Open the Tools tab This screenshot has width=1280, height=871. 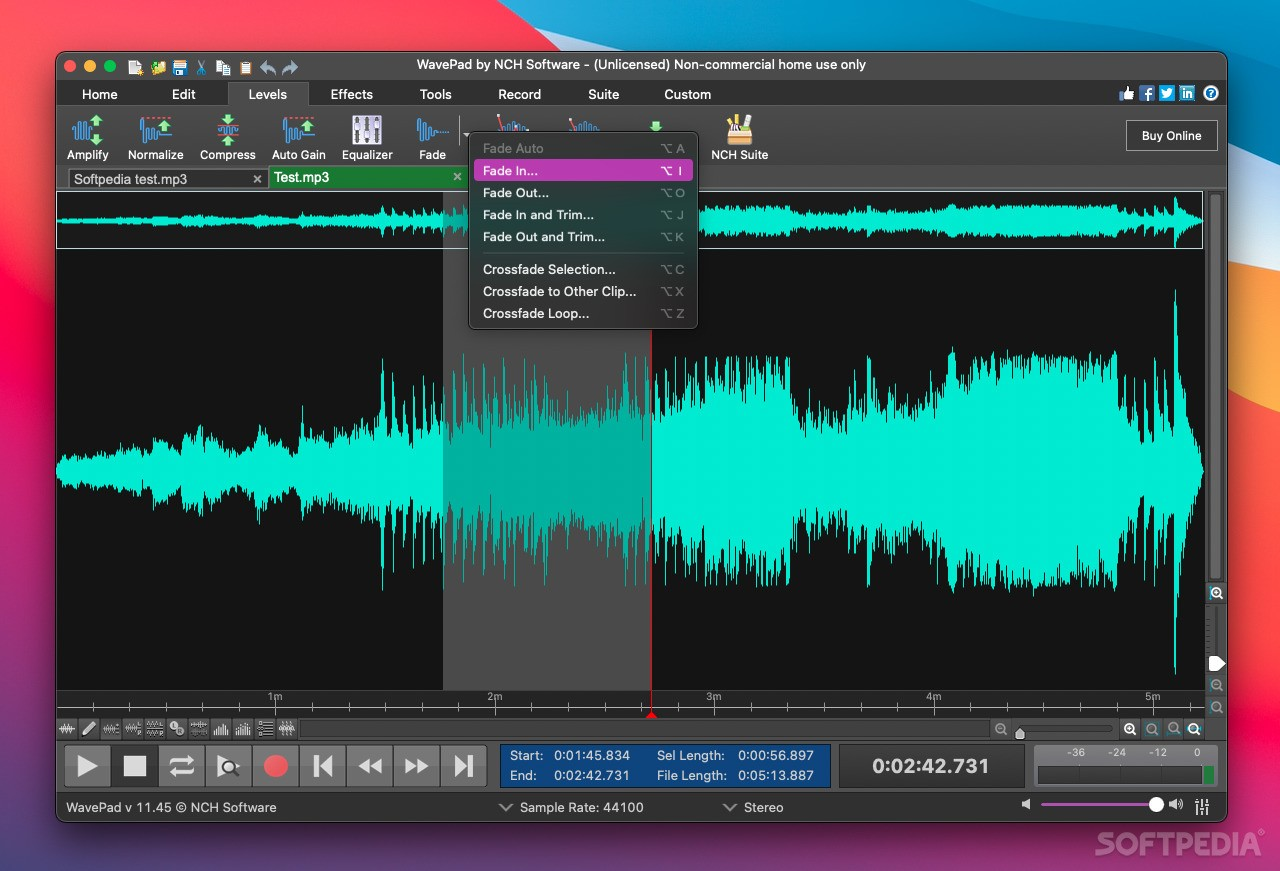point(436,94)
